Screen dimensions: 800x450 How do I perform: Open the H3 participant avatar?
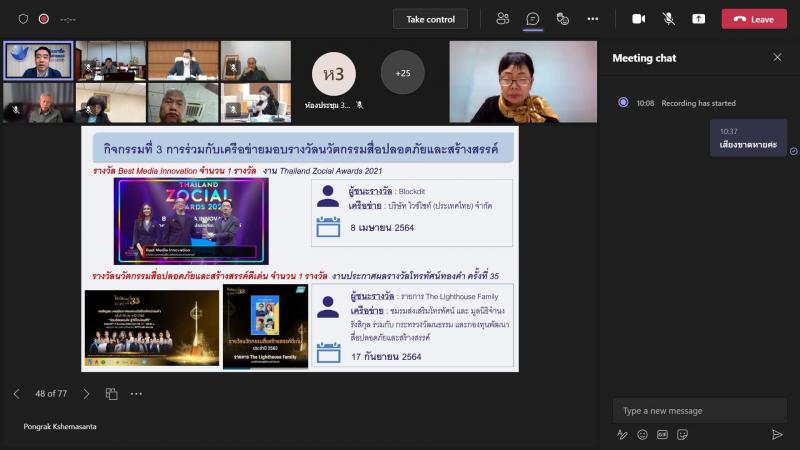[334, 74]
